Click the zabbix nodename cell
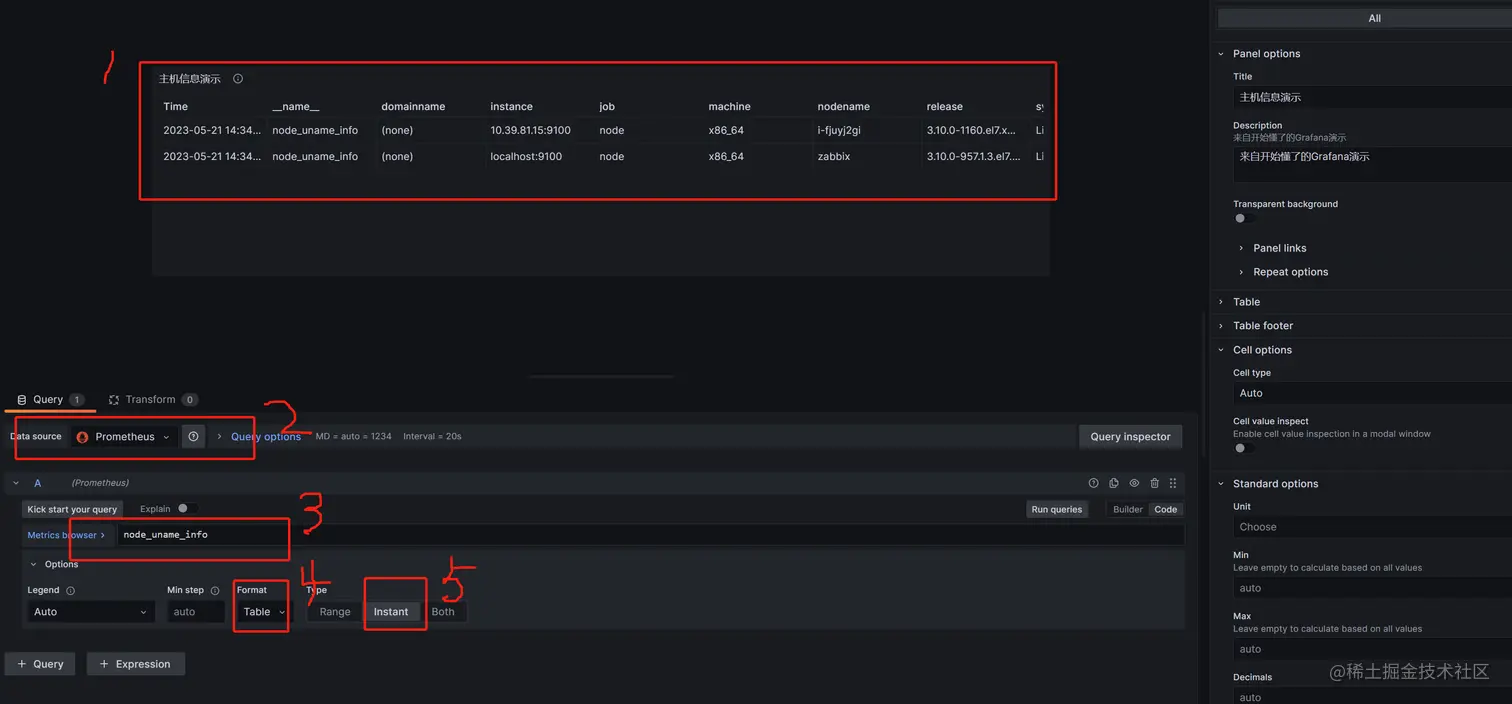Screen dimensions: 1512x704 833,157
